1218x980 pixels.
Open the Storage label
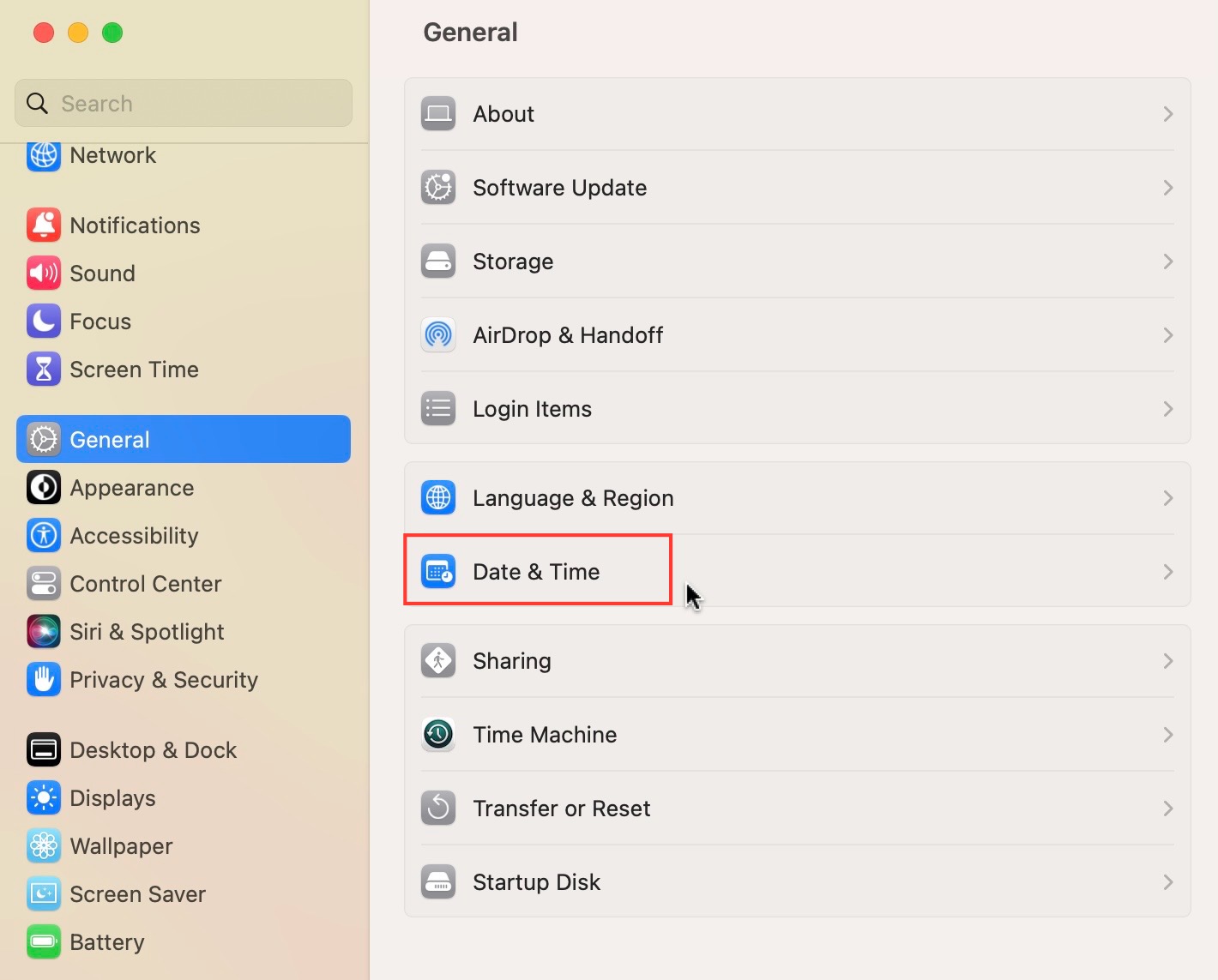(x=513, y=262)
